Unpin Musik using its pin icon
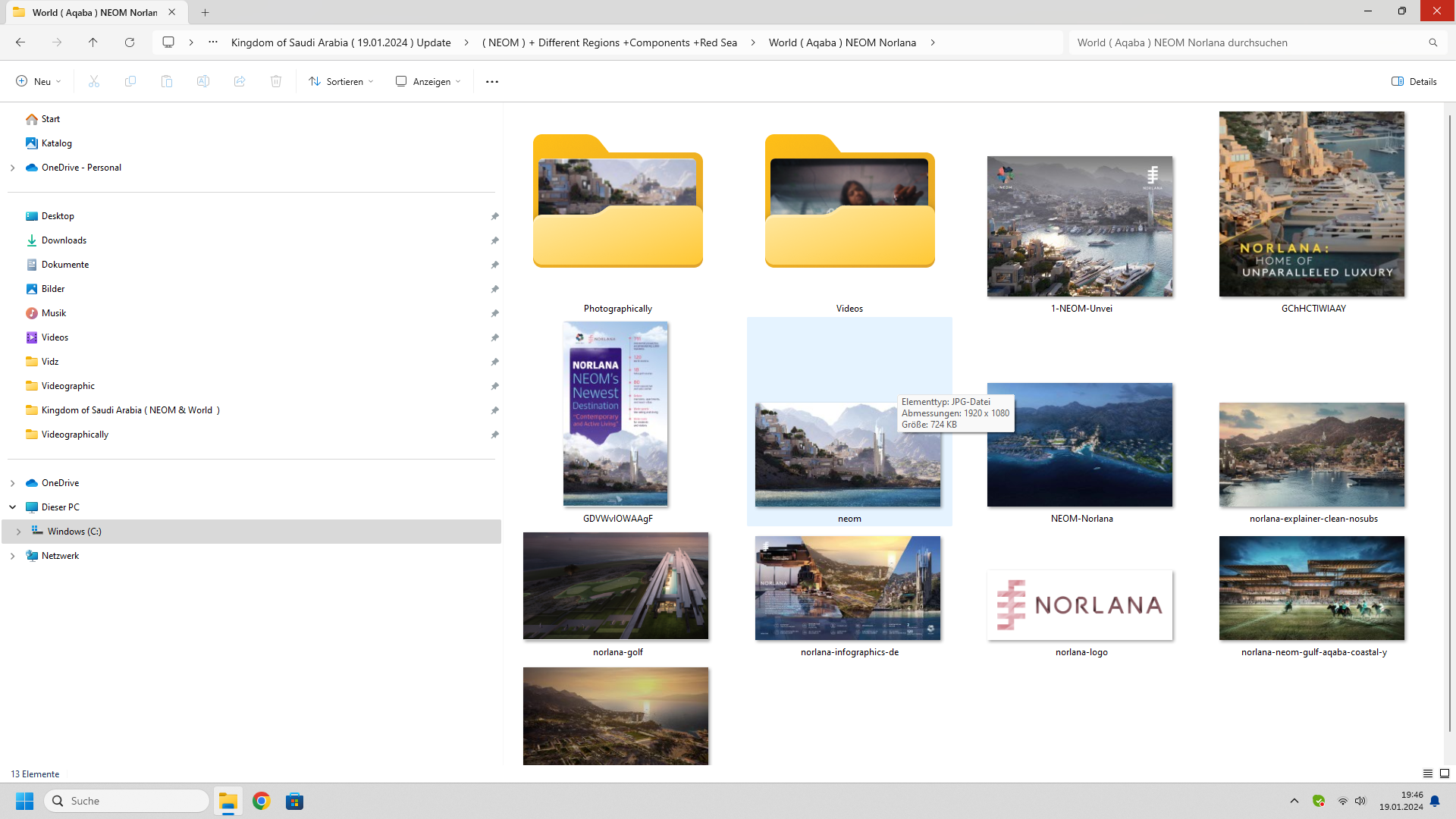This screenshot has width=1456, height=819. 494,313
